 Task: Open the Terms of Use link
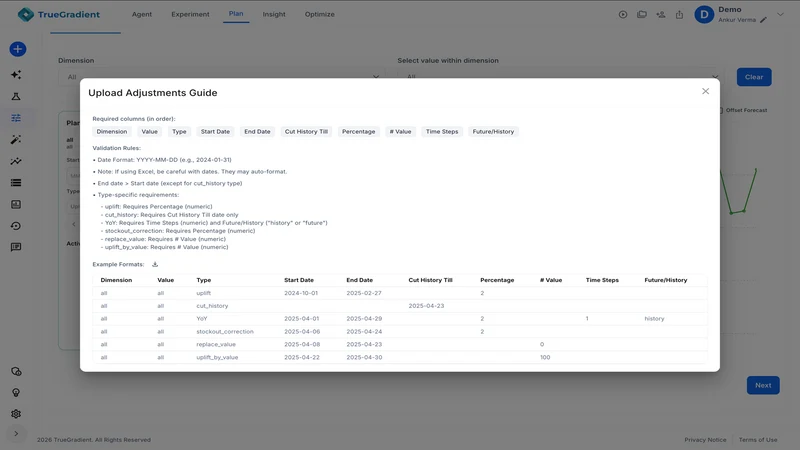[758, 440]
